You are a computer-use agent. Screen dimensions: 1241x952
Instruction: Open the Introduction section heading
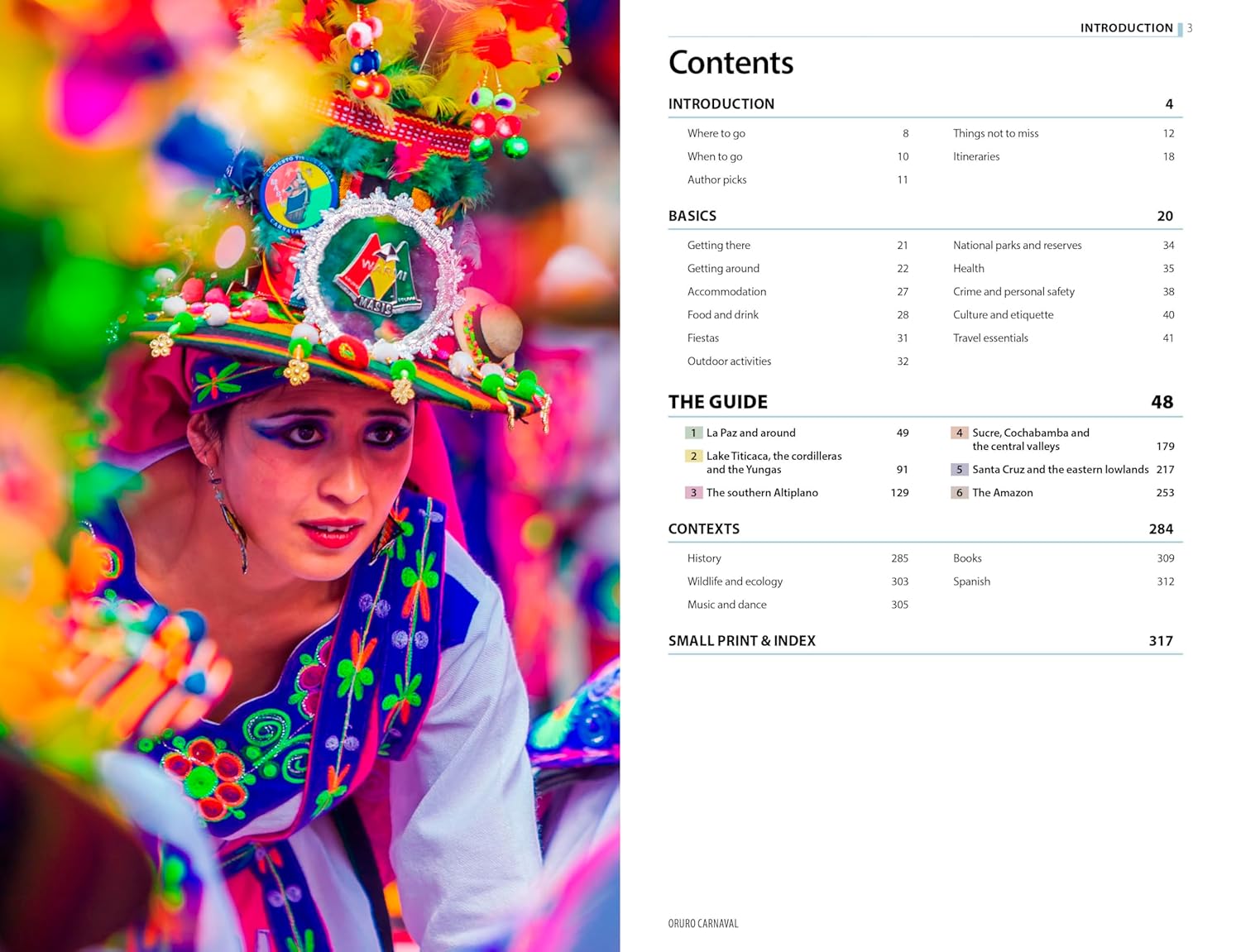click(721, 104)
